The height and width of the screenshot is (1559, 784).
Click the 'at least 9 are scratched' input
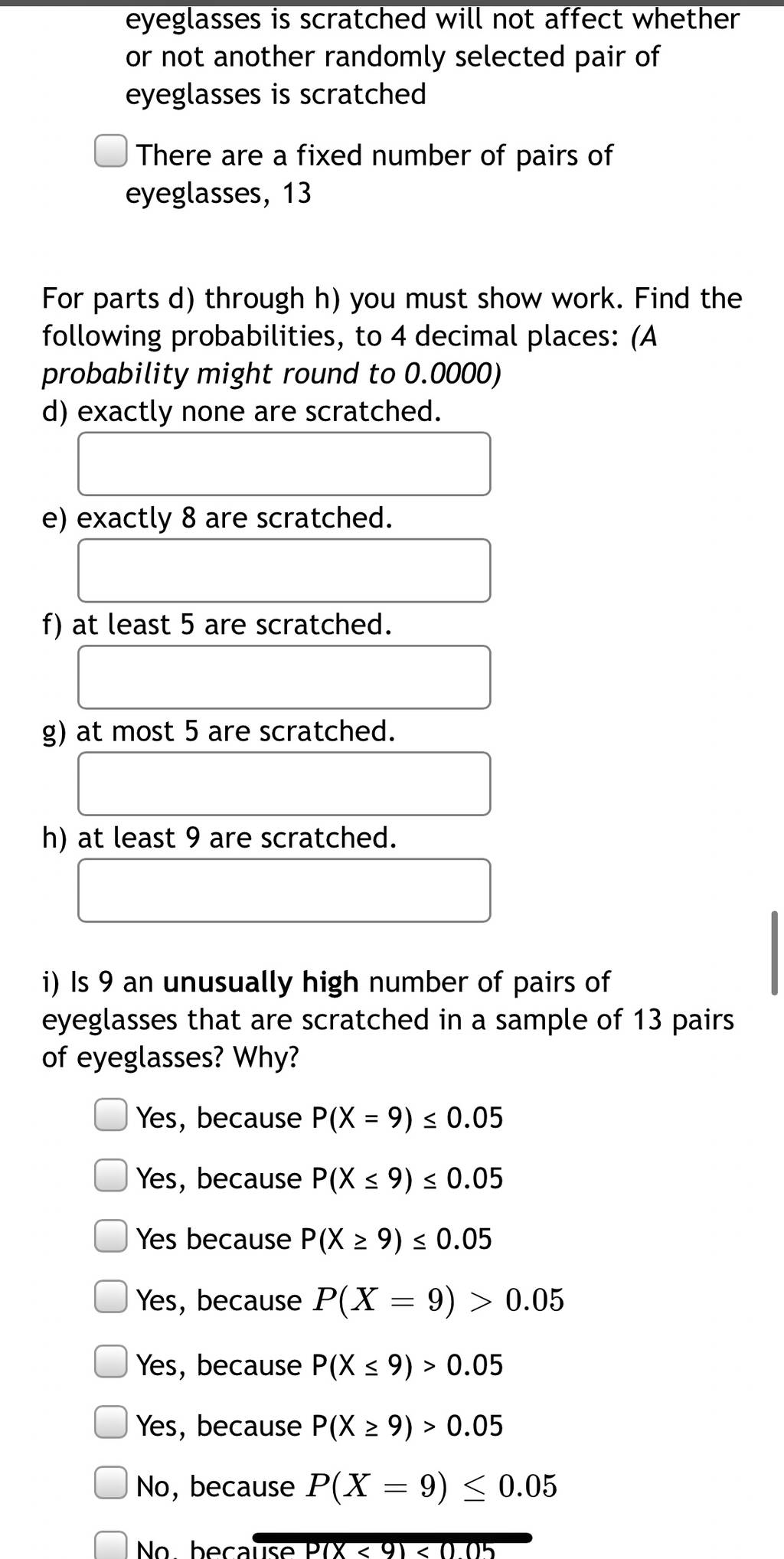click(x=284, y=890)
